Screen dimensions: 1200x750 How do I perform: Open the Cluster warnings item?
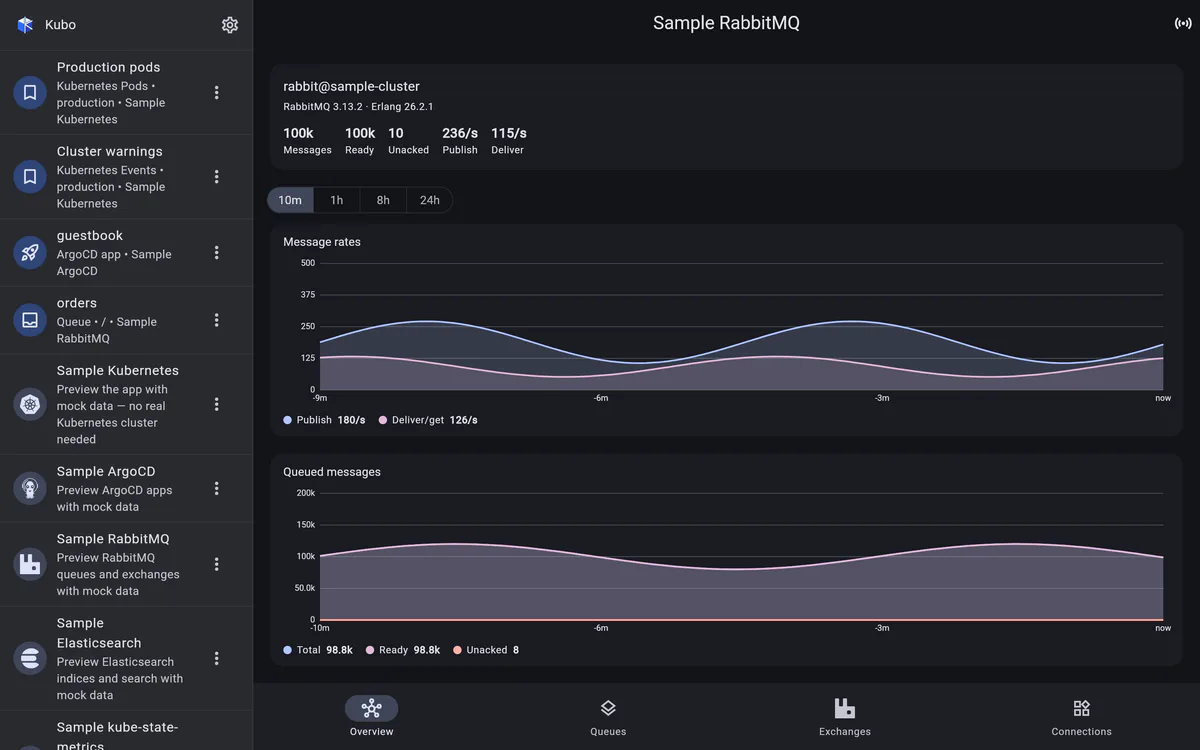pyautogui.click(x=126, y=176)
